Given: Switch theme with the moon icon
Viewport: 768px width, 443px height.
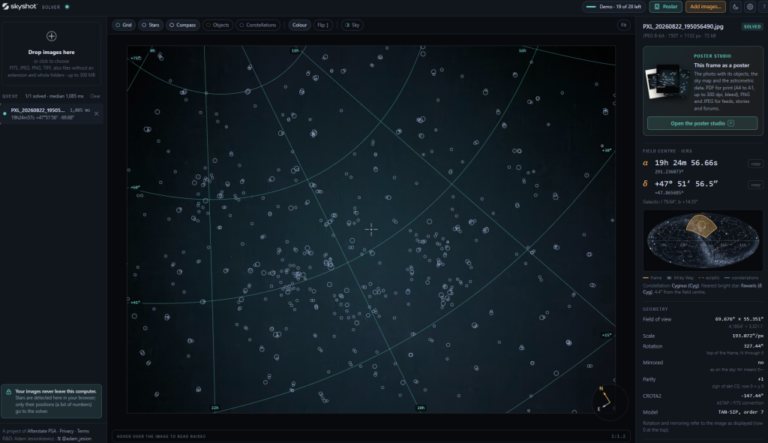Looking at the screenshot, I should [x=736, y=6].
